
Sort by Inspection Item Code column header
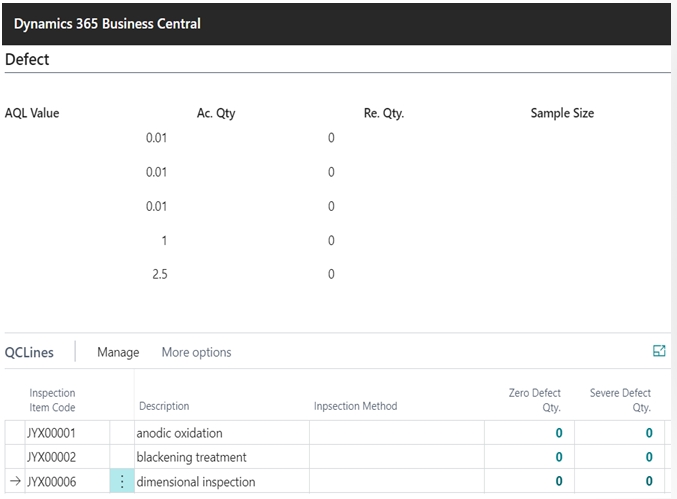pyautogui.click(x=52, y=400)
